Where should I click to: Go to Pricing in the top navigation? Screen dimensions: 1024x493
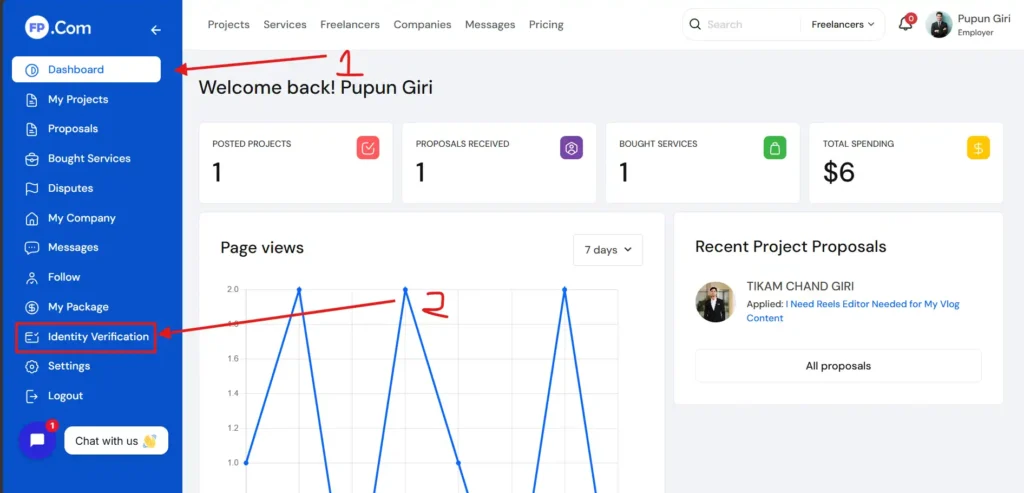click(546, 24)
